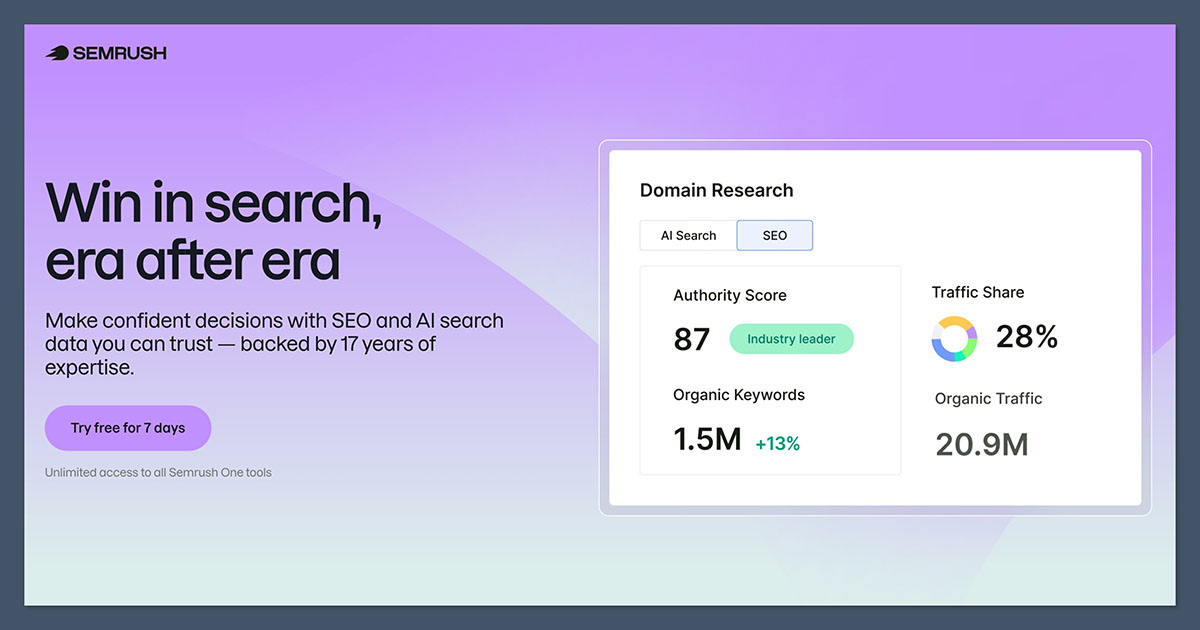Click the Semrush fireball logo icon

click(x=57, y=53)
